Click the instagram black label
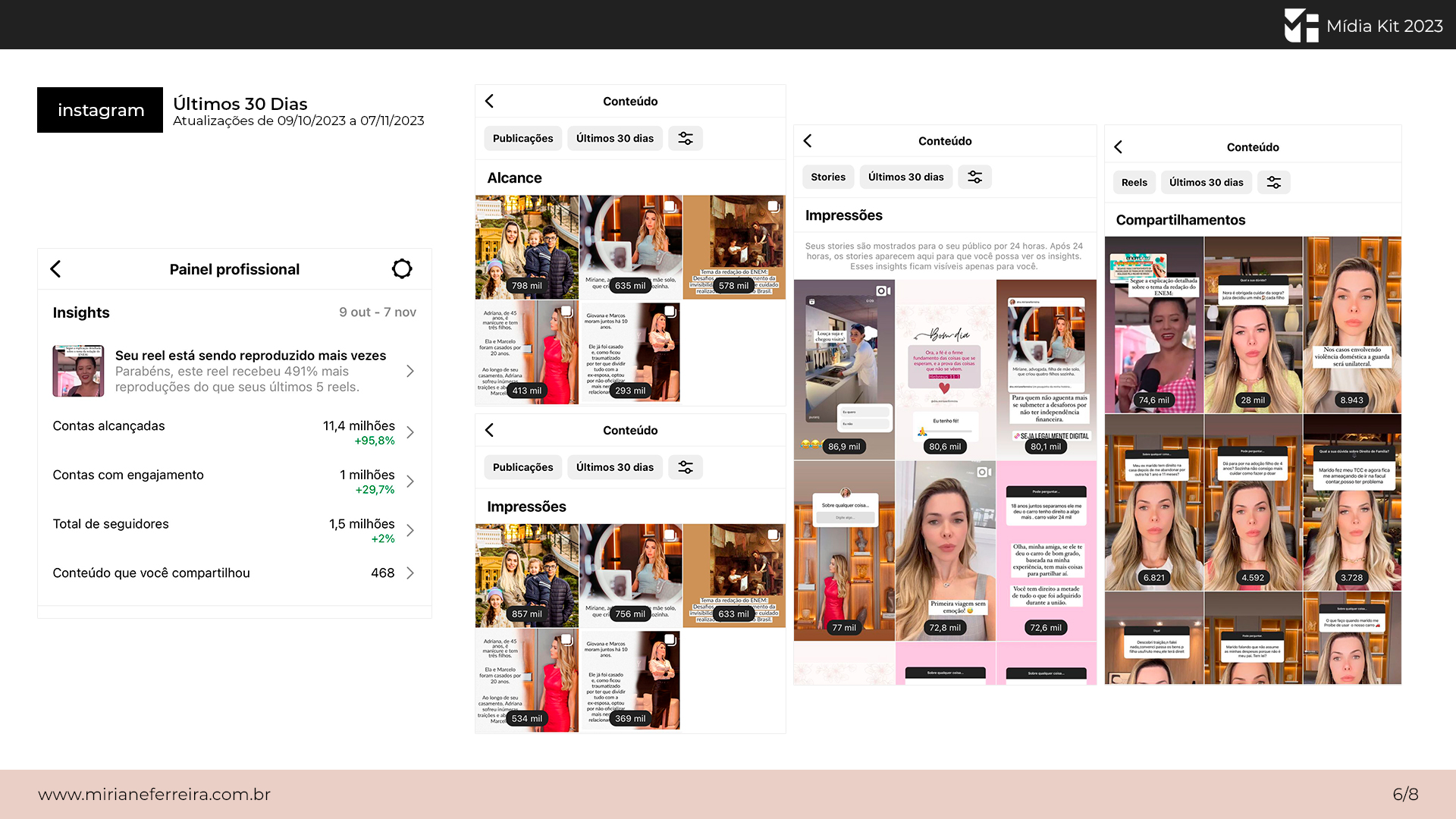 pyautogui.click(x=100, y=110)
